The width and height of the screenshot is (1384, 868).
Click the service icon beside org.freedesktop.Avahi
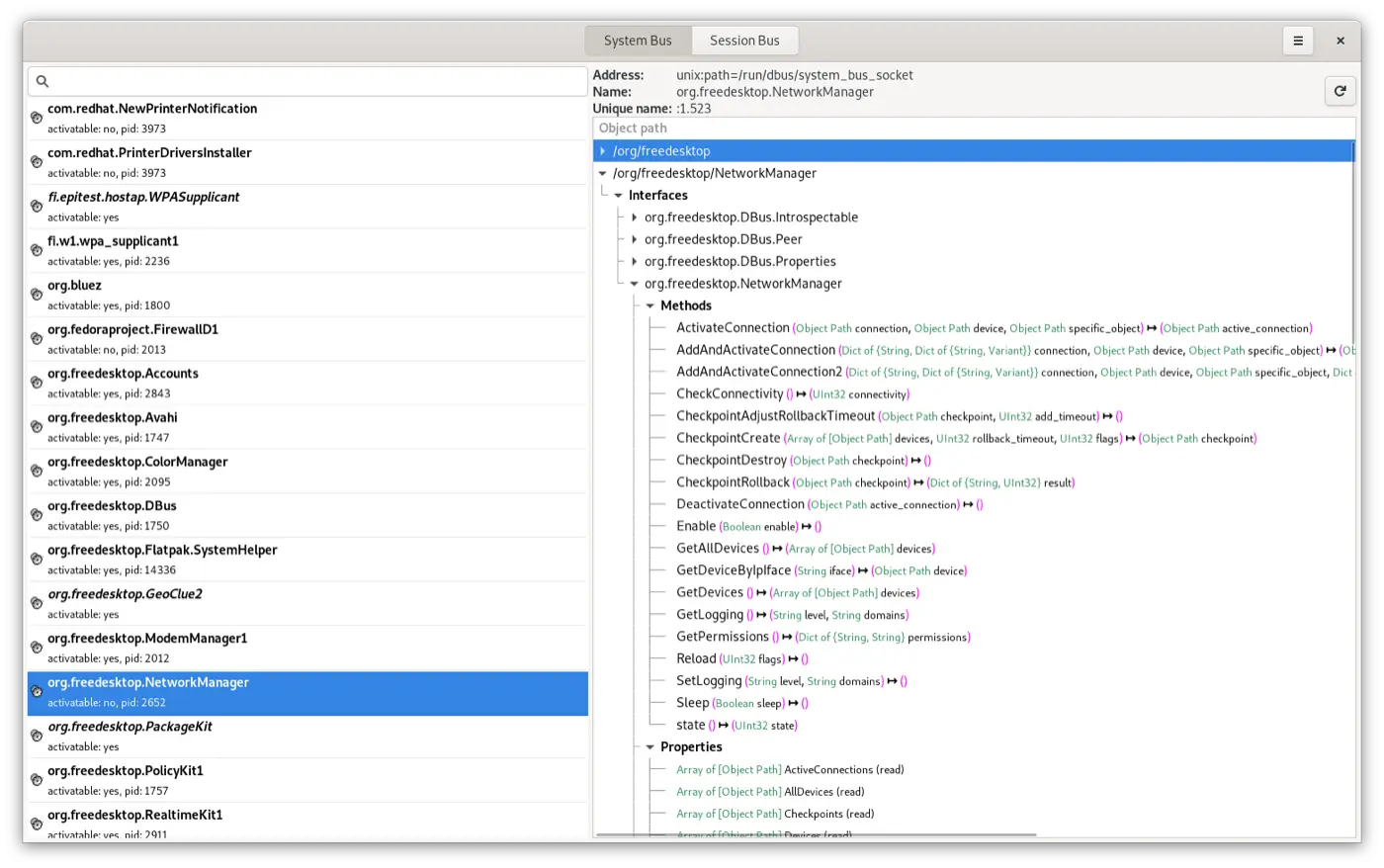point(37,427)
